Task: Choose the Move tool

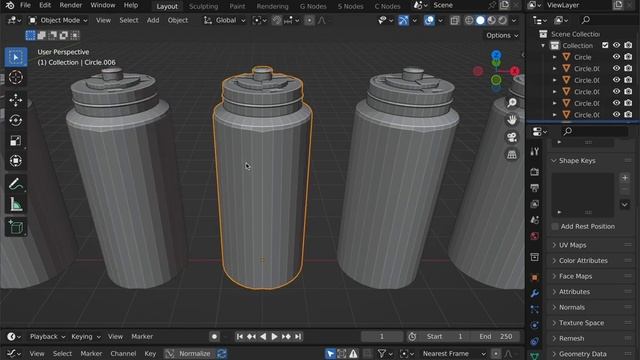Action: point(16,100)
